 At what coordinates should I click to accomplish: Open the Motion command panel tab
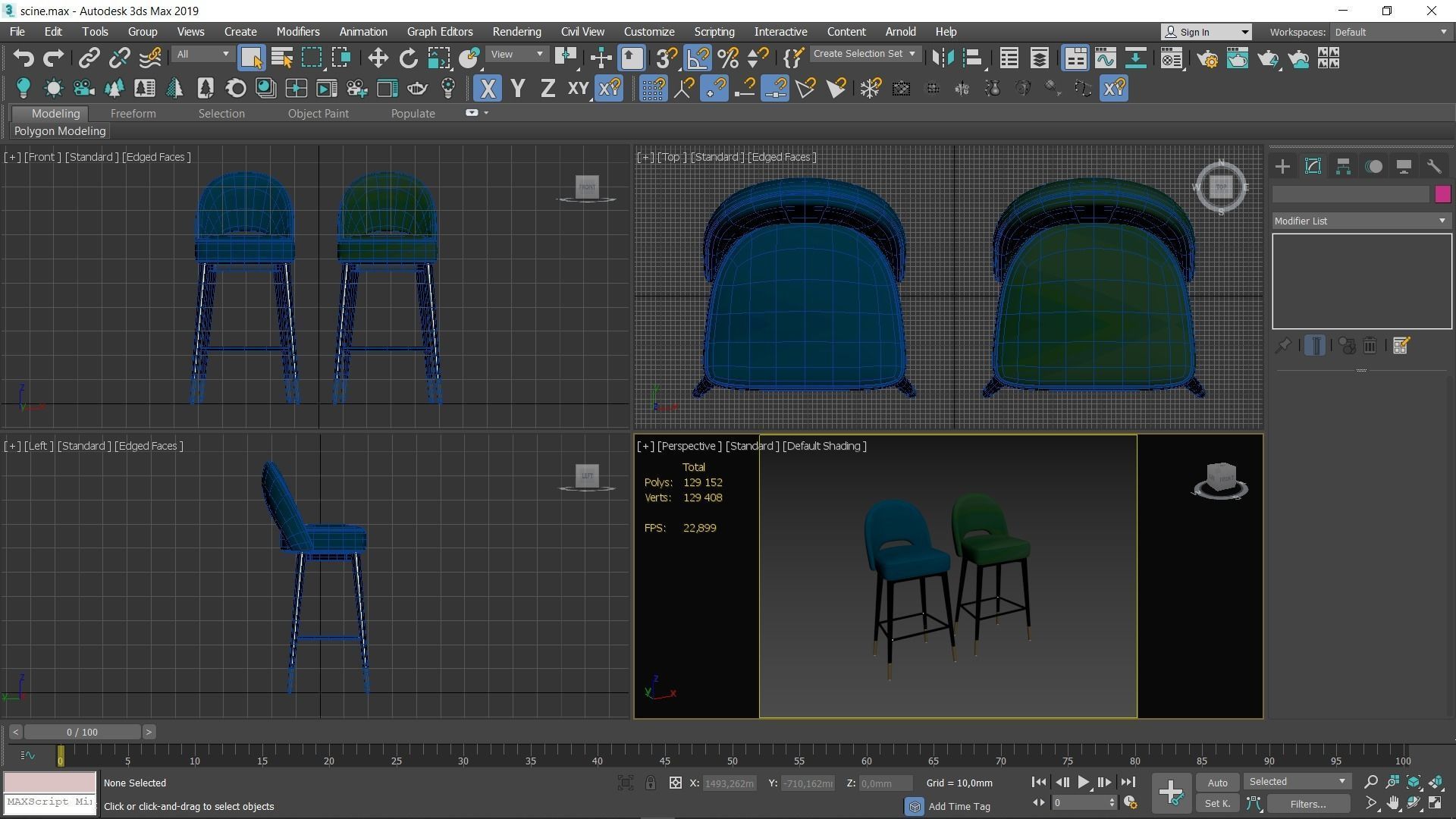[1373, 167]
